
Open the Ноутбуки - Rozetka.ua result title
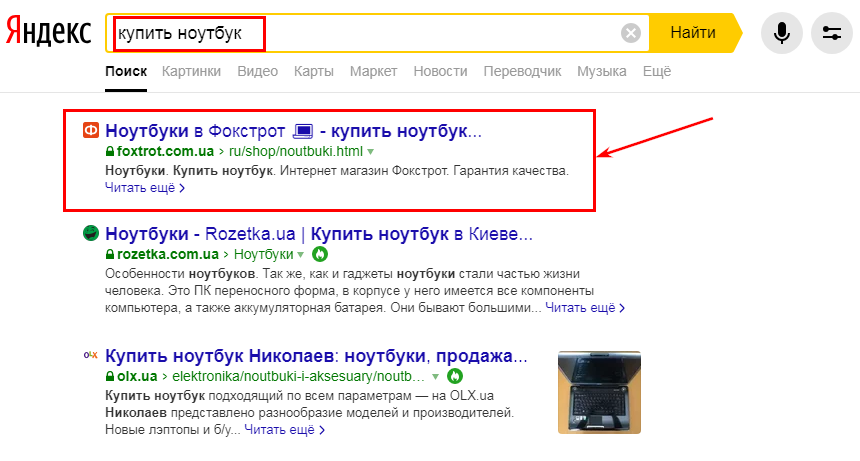pos(319,234)
